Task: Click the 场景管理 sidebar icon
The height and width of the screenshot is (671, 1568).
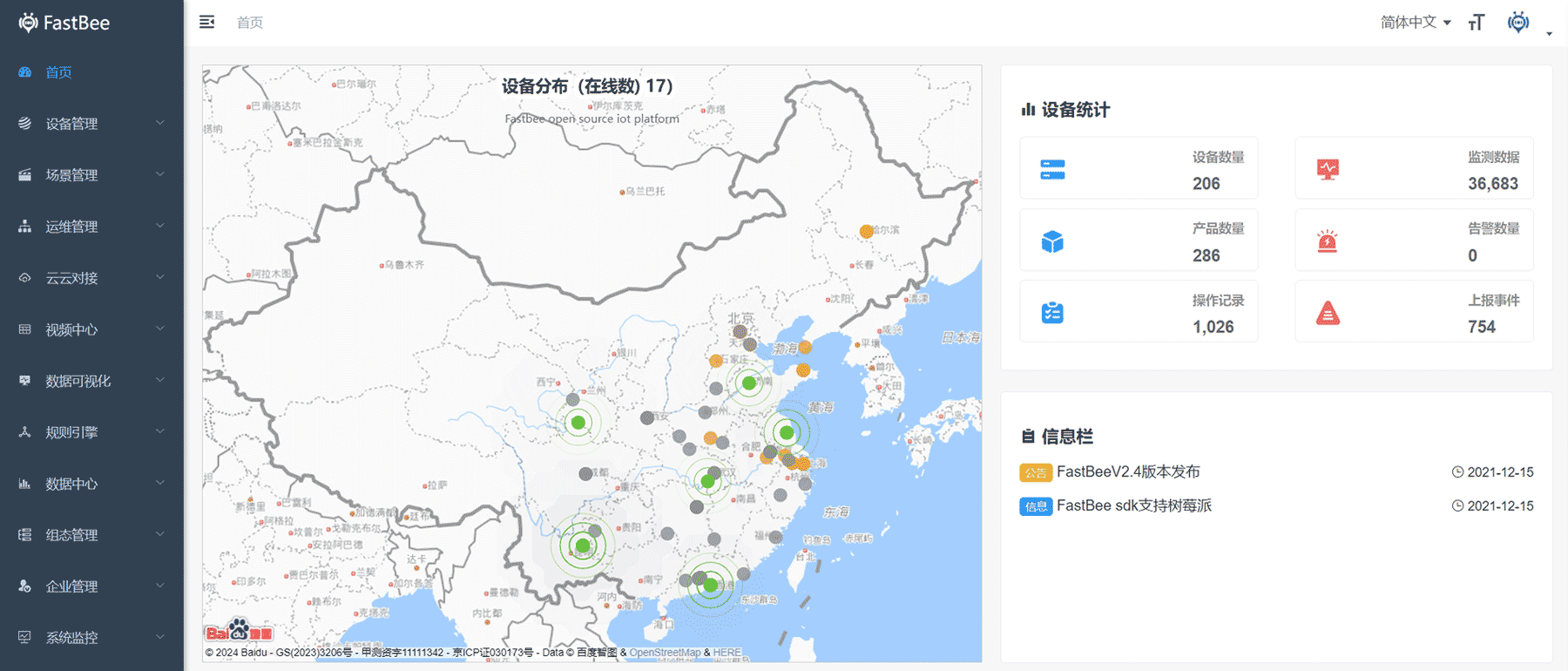Action: [24, 175]
